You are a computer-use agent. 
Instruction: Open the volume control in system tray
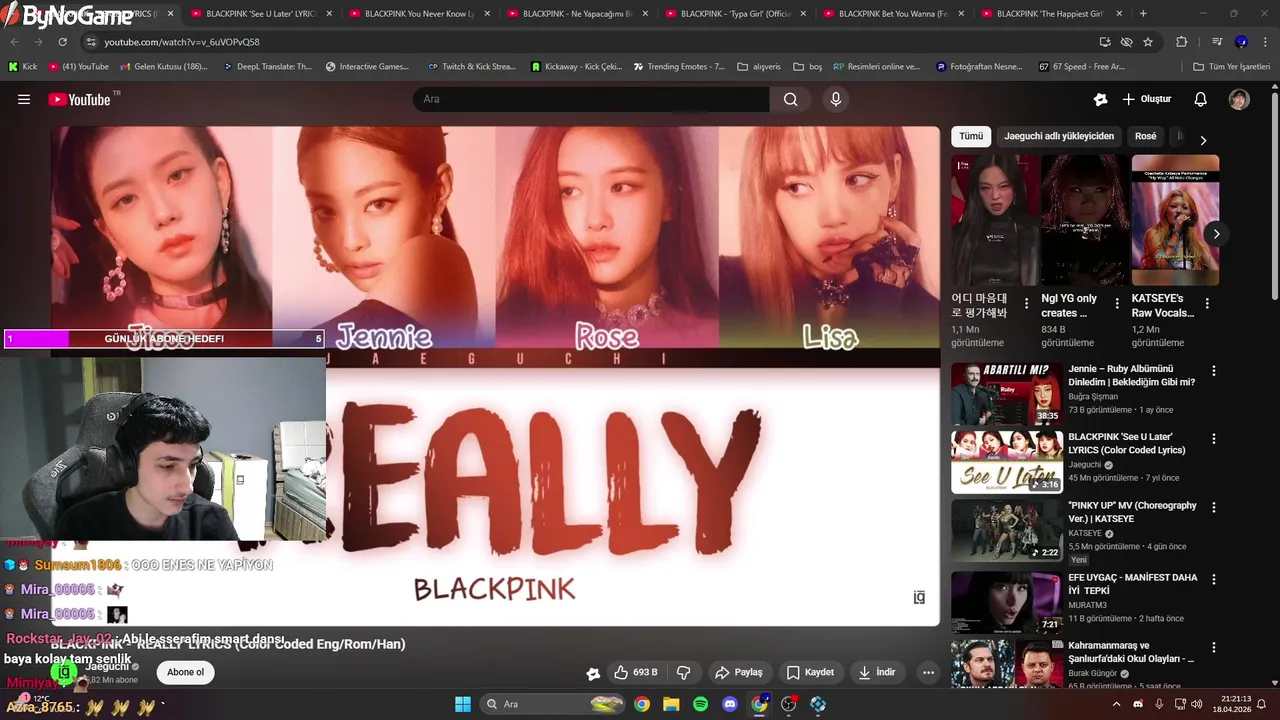[x=1196, y=704]
